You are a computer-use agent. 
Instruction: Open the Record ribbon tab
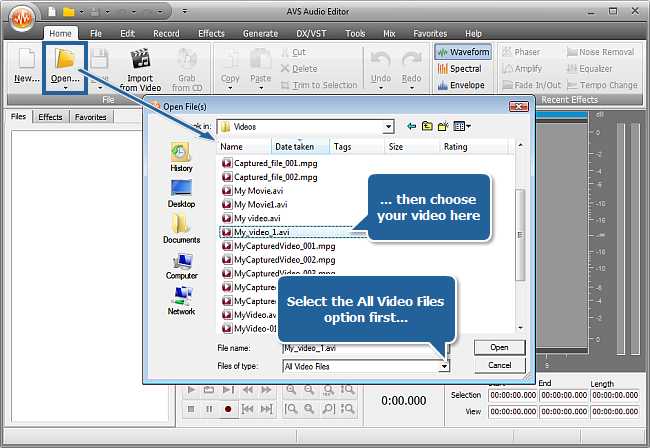166,34
